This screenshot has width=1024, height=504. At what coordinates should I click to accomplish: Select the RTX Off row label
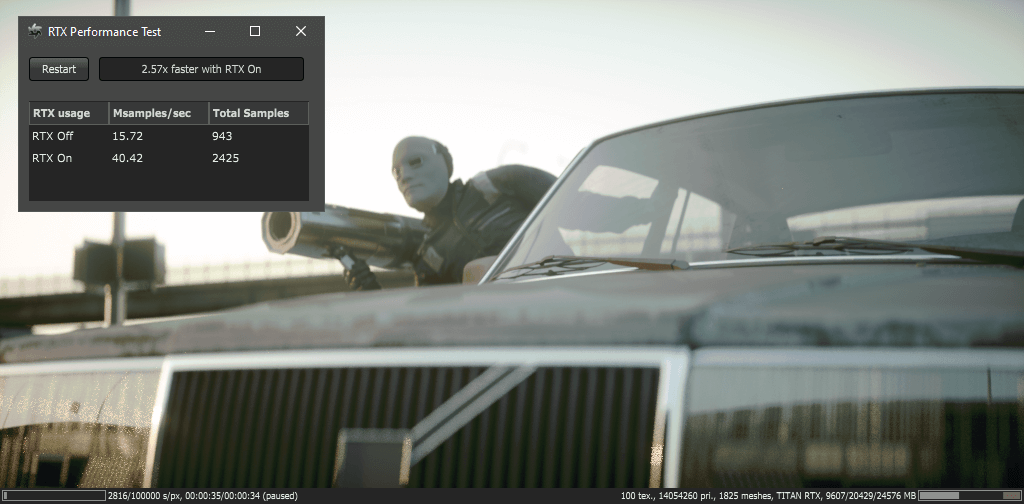[52, 136]
